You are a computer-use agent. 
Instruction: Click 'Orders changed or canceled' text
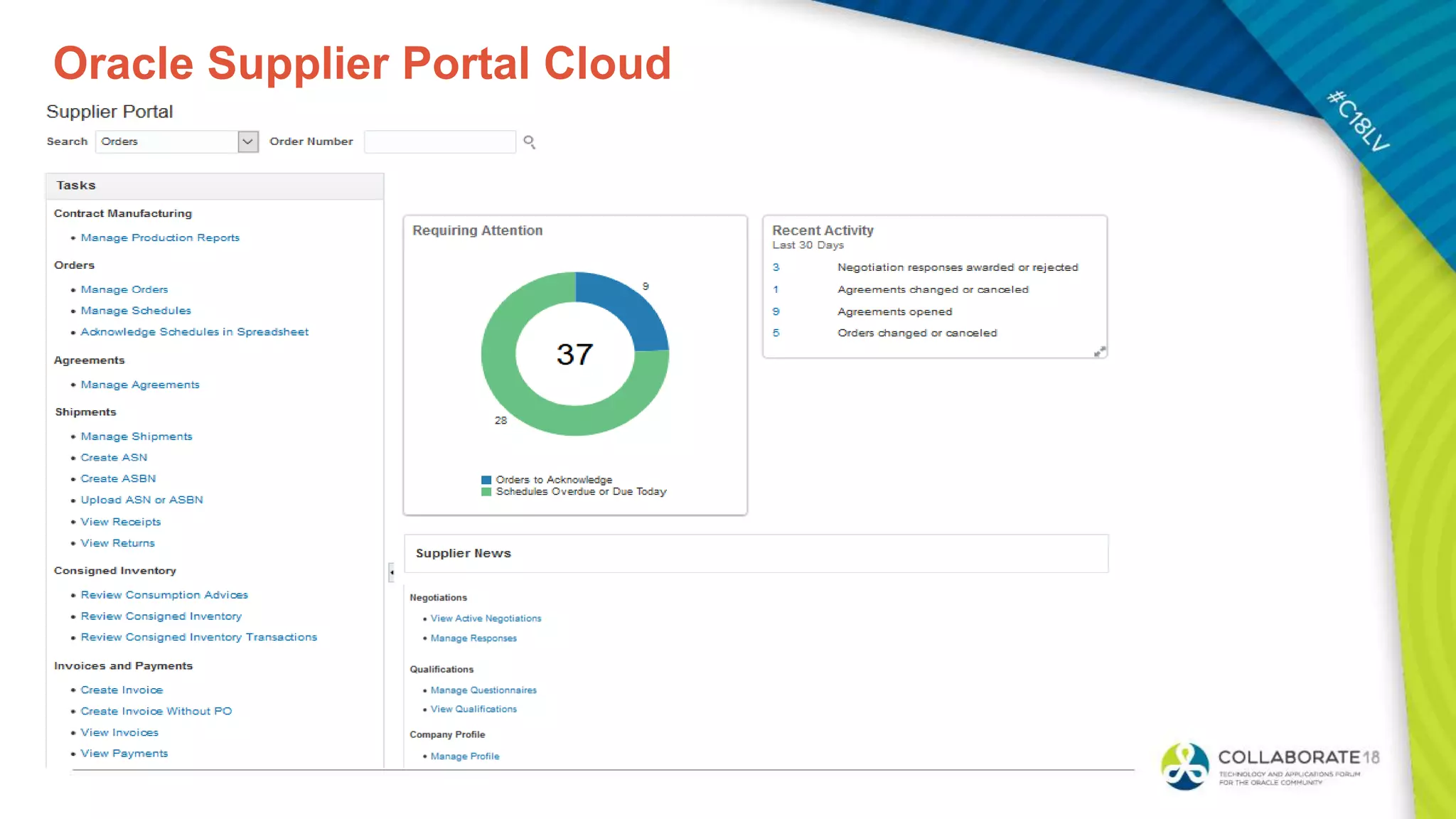click(x=917, y=333)
